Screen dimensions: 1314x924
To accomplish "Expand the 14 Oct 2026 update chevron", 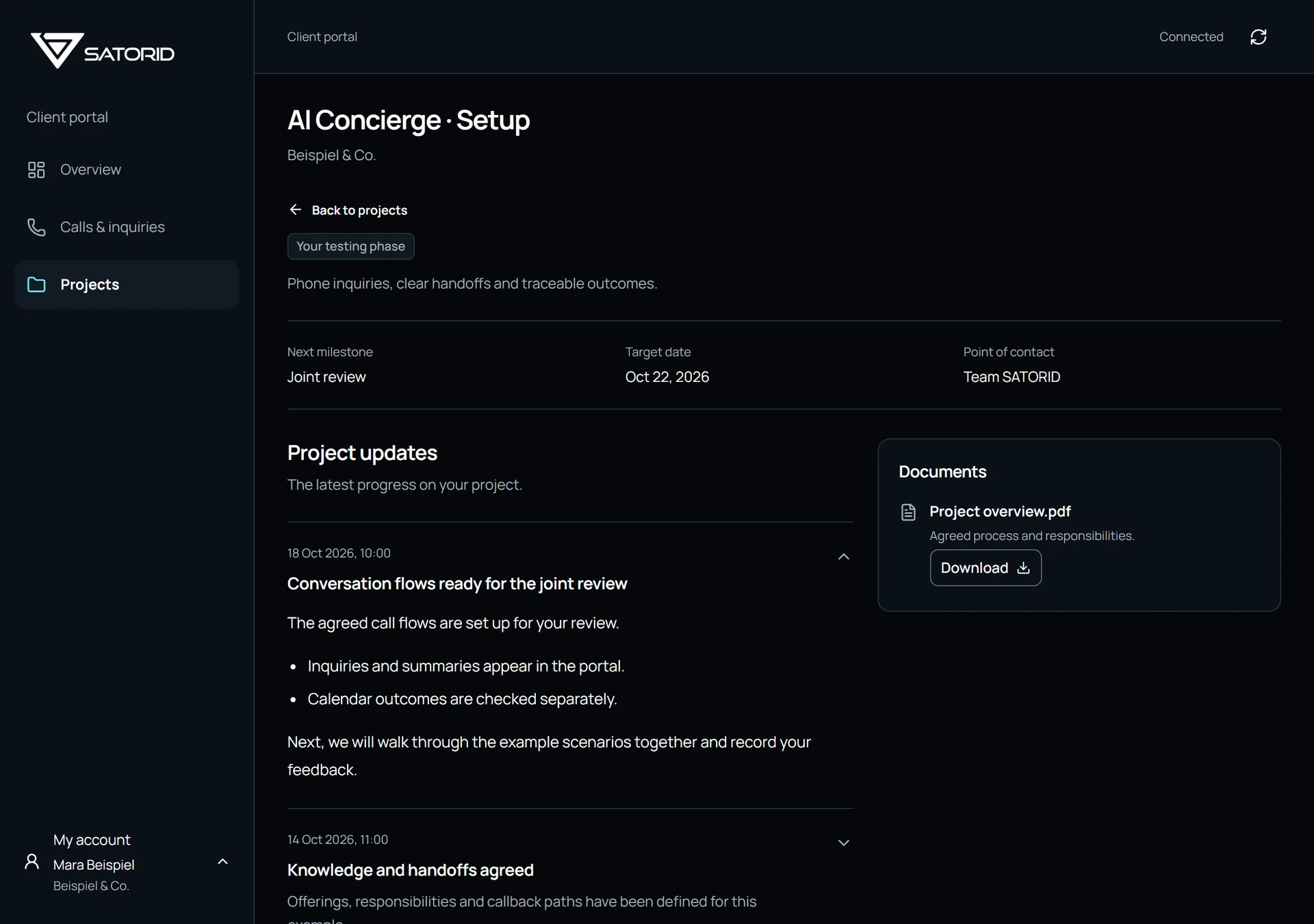I will pos(844,843).
